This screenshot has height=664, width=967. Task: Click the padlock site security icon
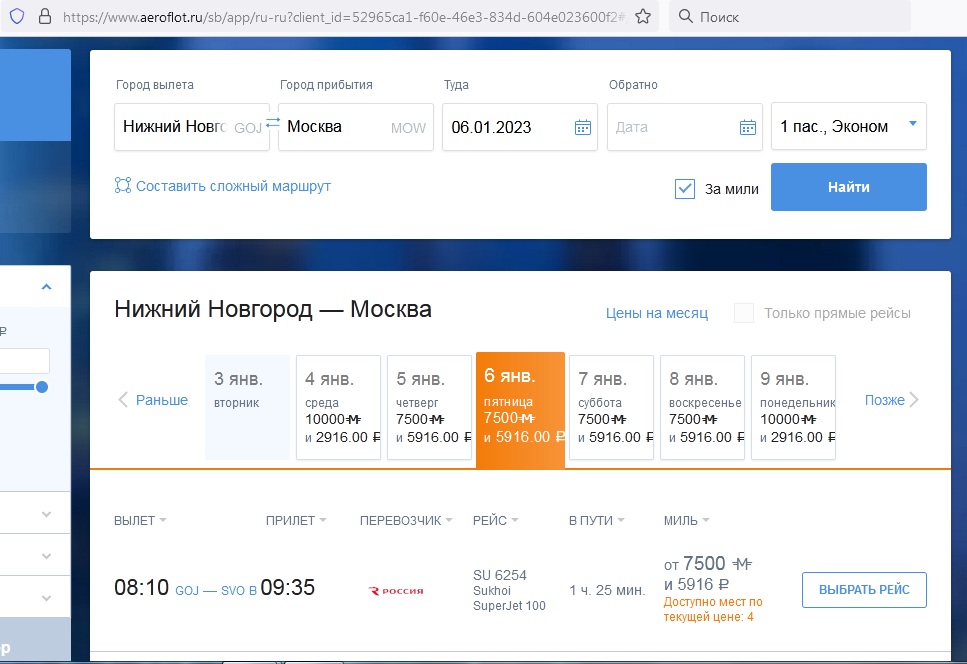click(43, 17)
